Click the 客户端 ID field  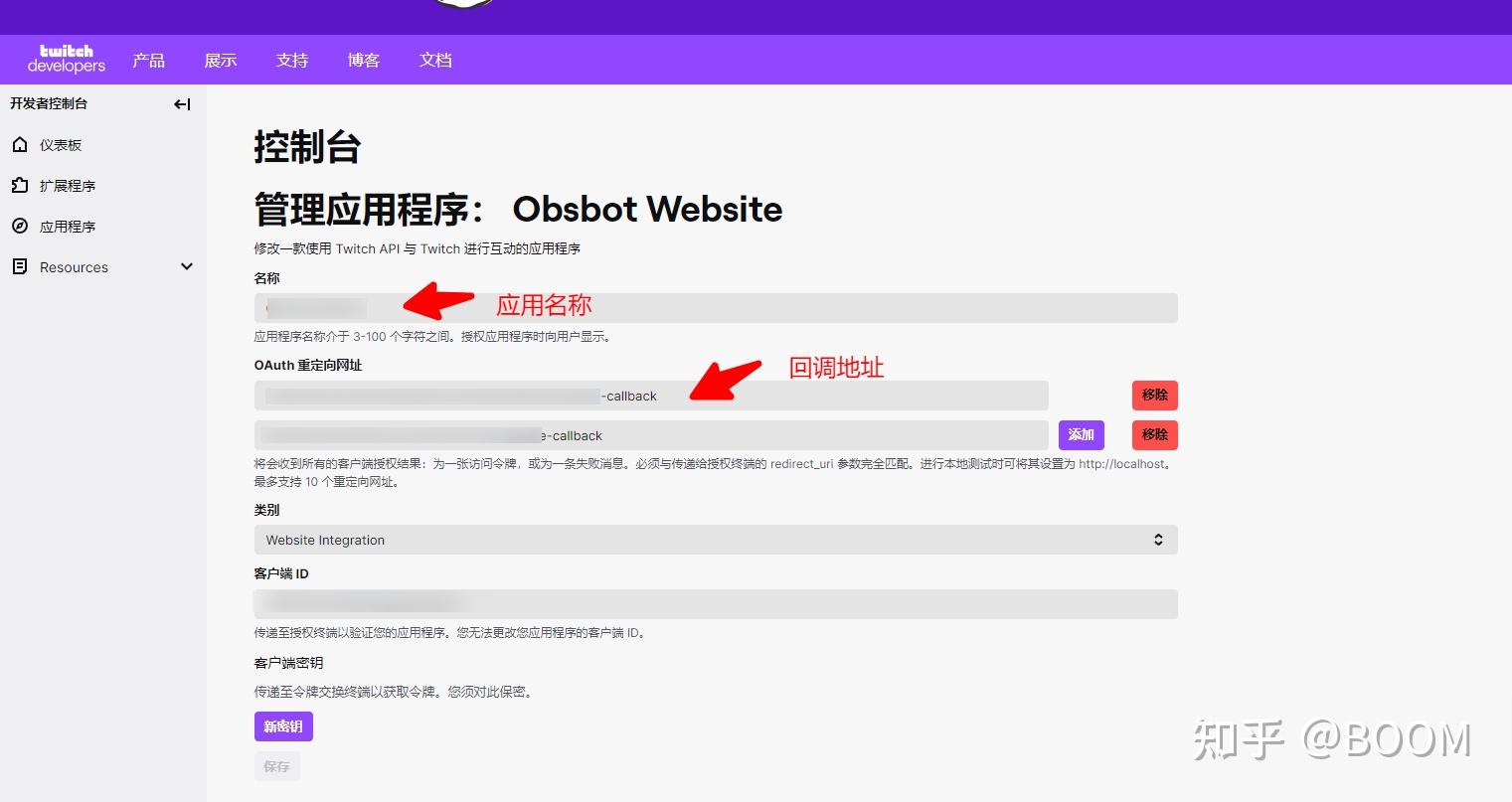pyautogui.click(x=716, y=604)
